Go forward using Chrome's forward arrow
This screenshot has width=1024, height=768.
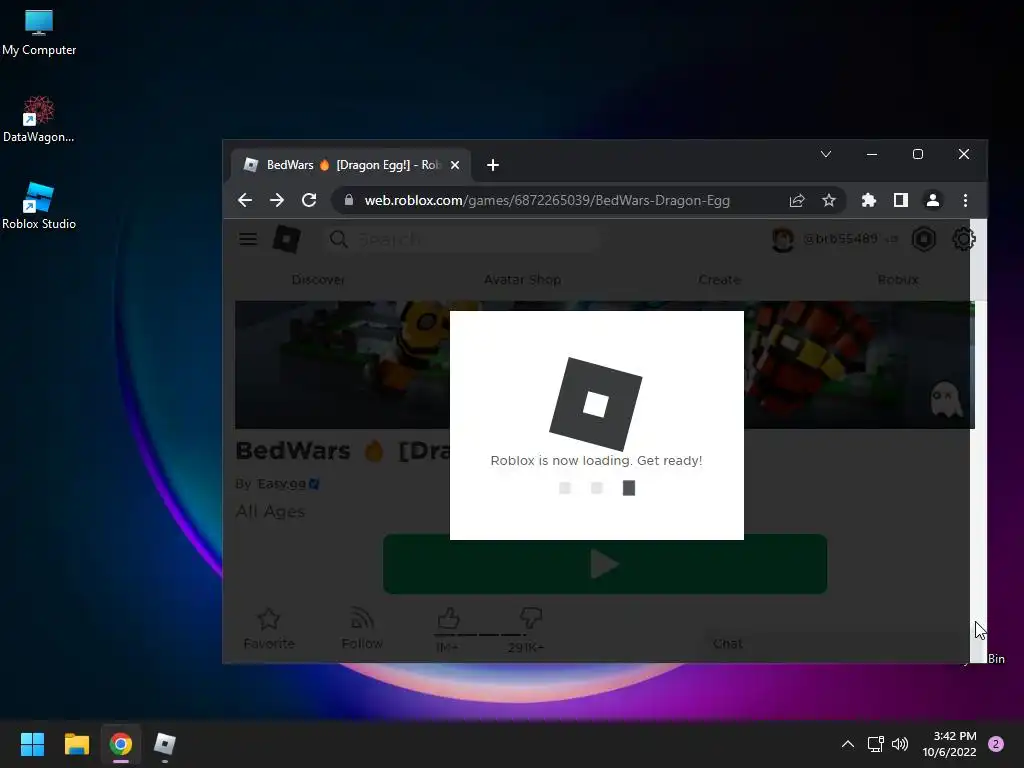277,200
